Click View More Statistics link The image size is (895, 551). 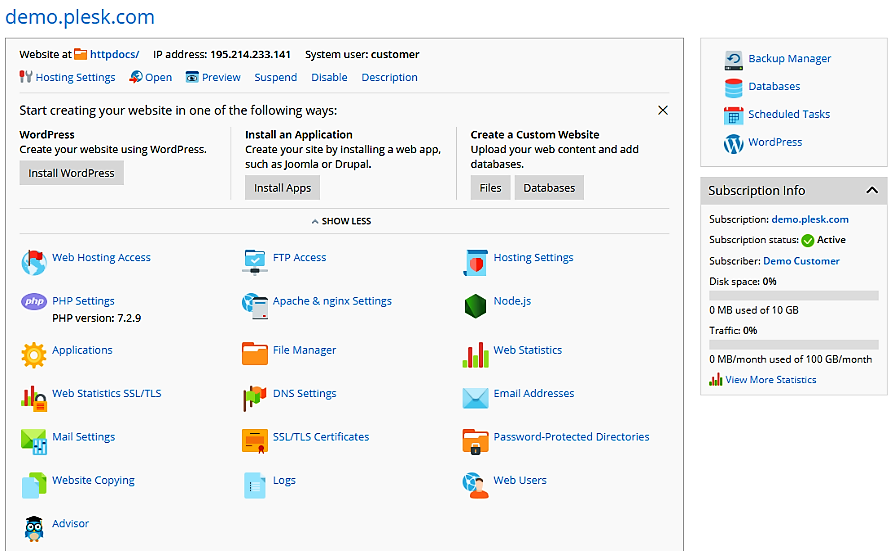point(771,380)
